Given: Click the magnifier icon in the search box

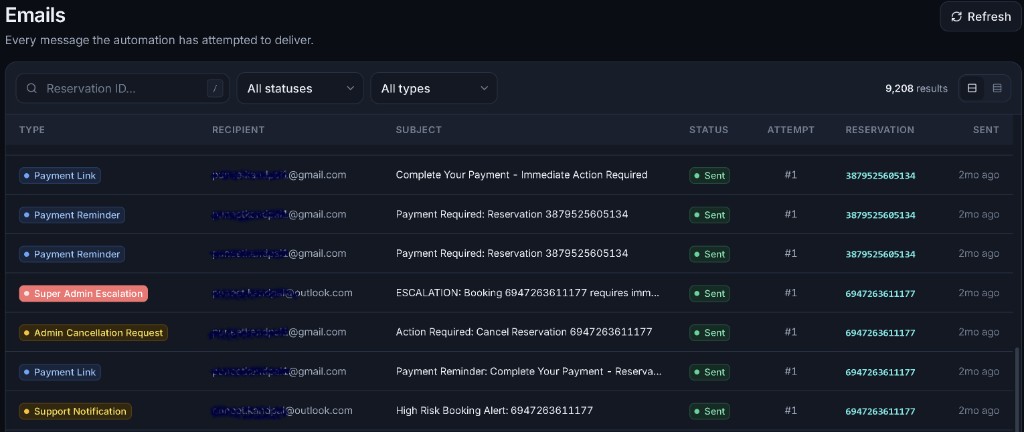Looking at the screenshot, I should click(31, 88).
